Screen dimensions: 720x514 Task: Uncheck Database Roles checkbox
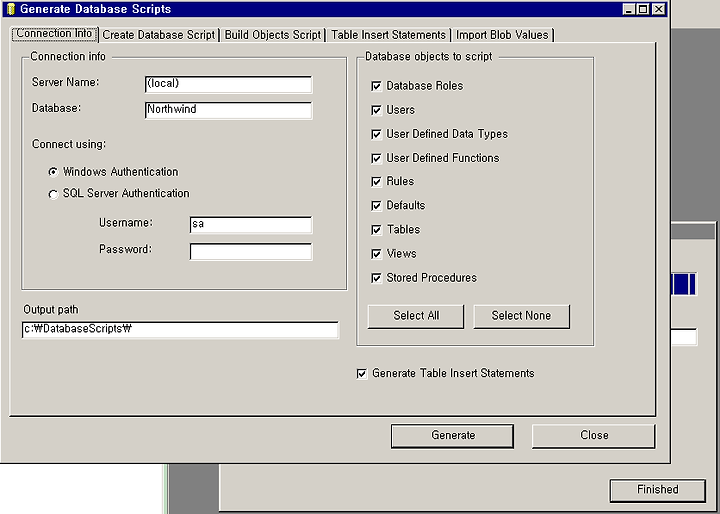pos(377,86)
